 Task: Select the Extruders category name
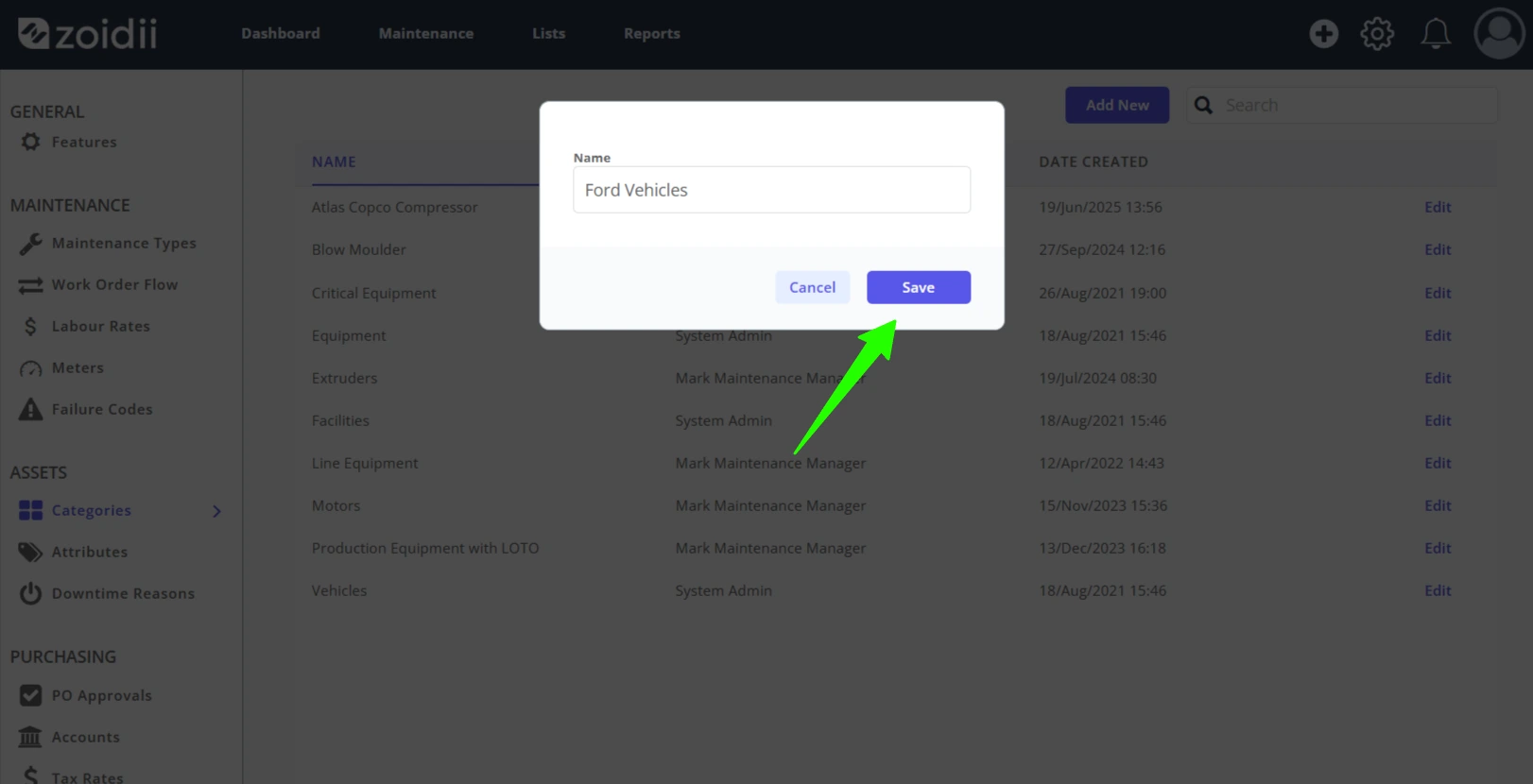344,378
